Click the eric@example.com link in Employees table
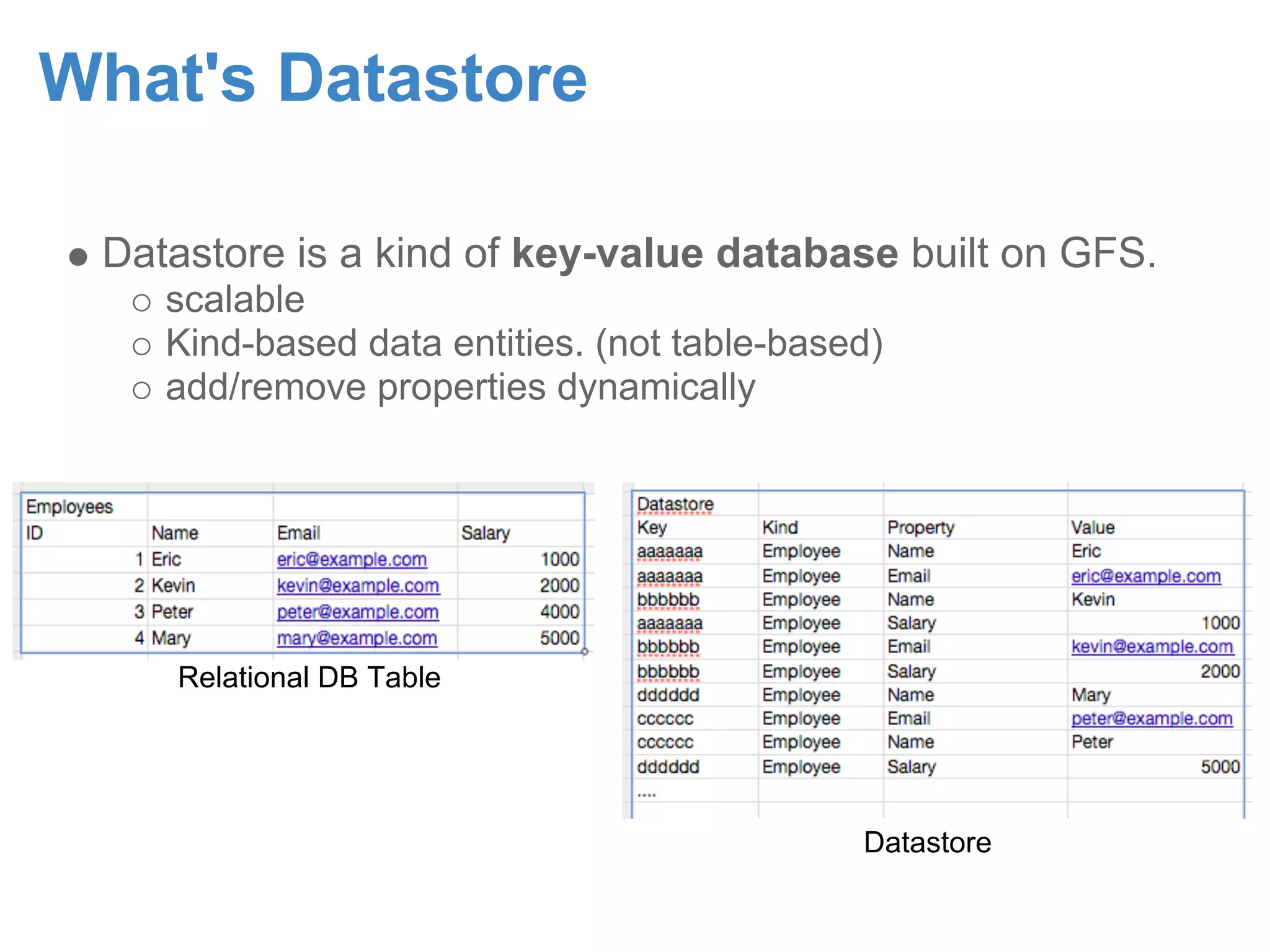 pyautogui.click(x=352, y=559)
